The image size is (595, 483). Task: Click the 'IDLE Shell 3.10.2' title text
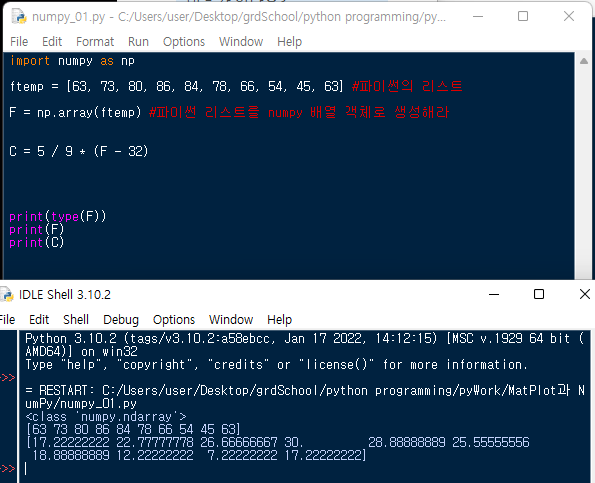[x=65, y=295]
